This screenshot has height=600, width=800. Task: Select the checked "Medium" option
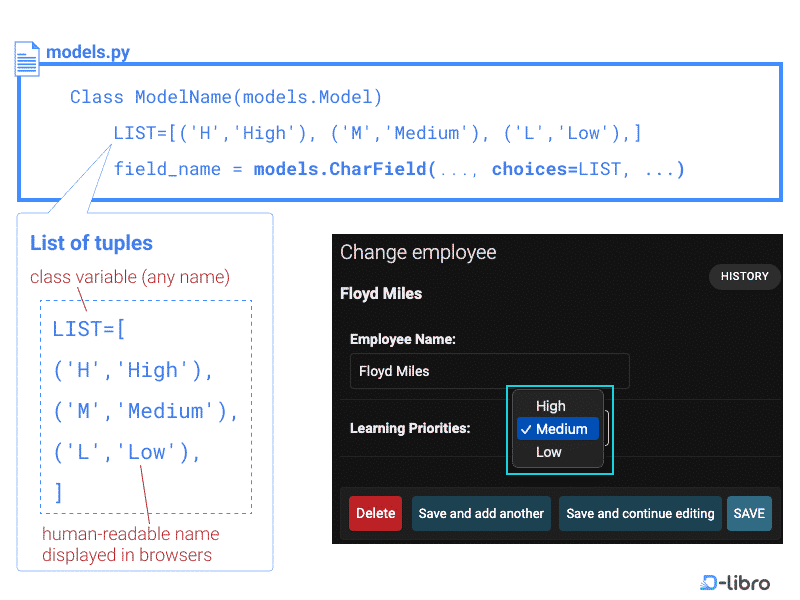tap(557, 428)
